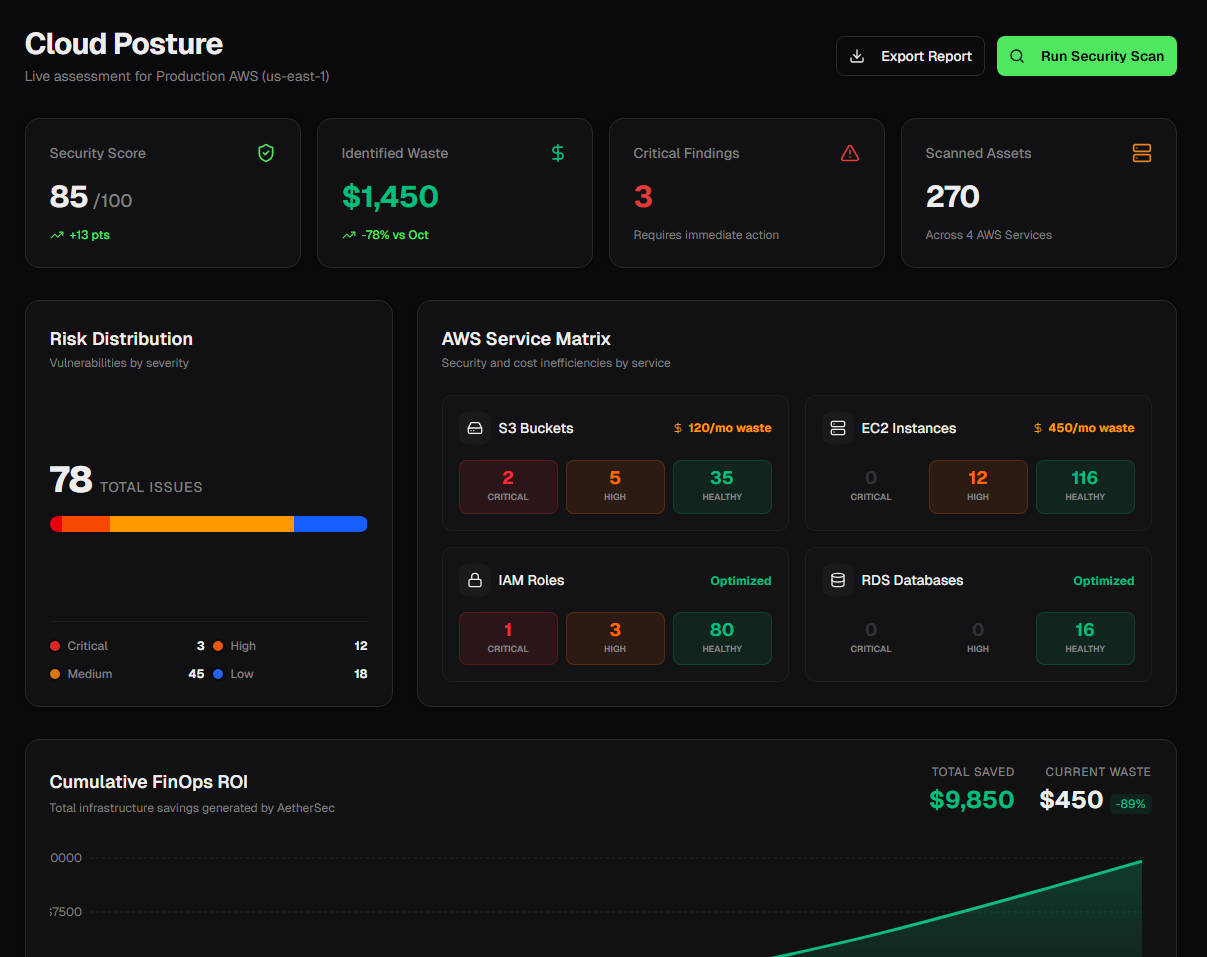
Task: Click the warning triangle icon on Critical Findings
Action: click(x=850, y=153)
